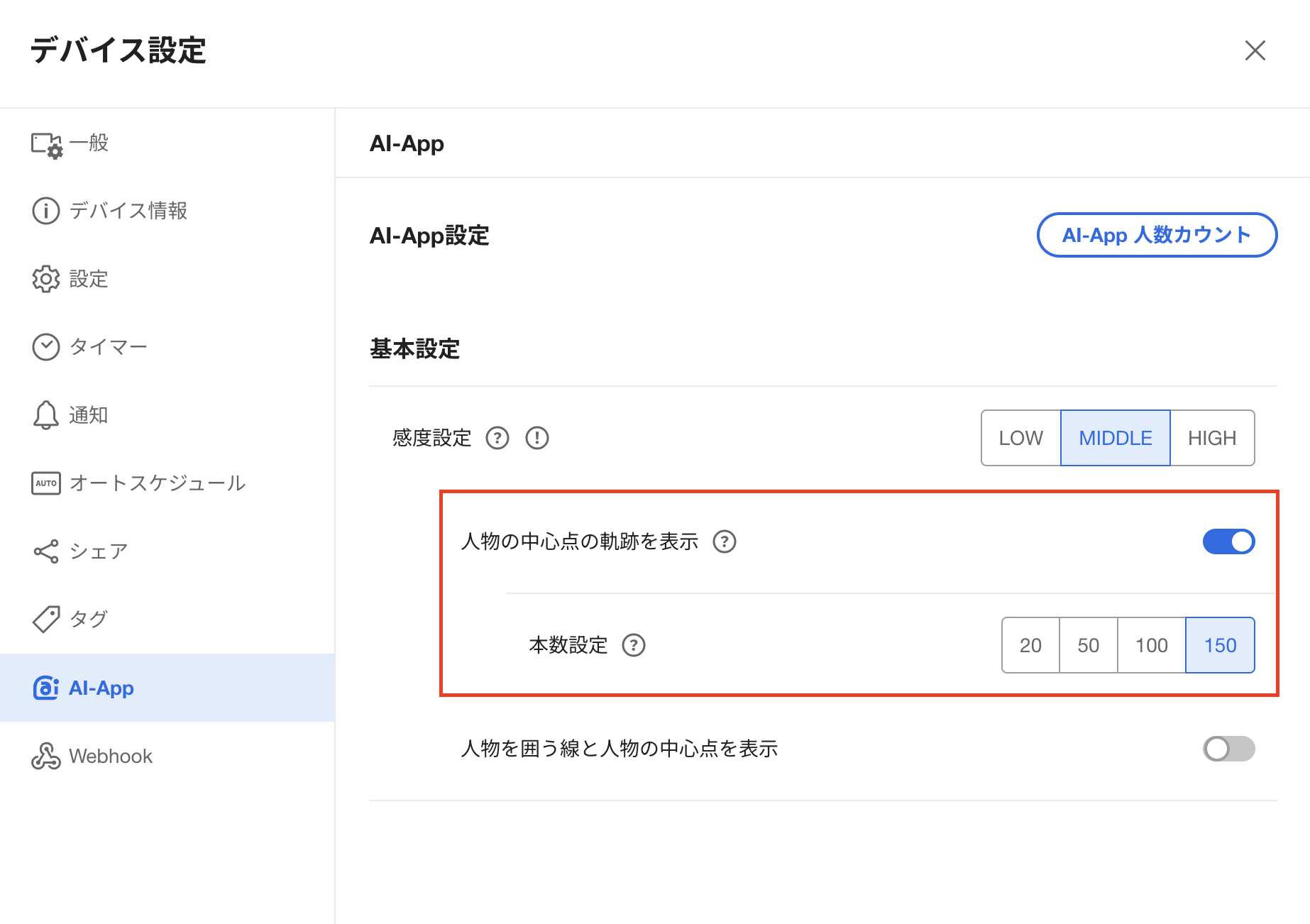Click the help icon beside 本数設定
This screenshot has width=1310, height=924.
coord(634,645)
